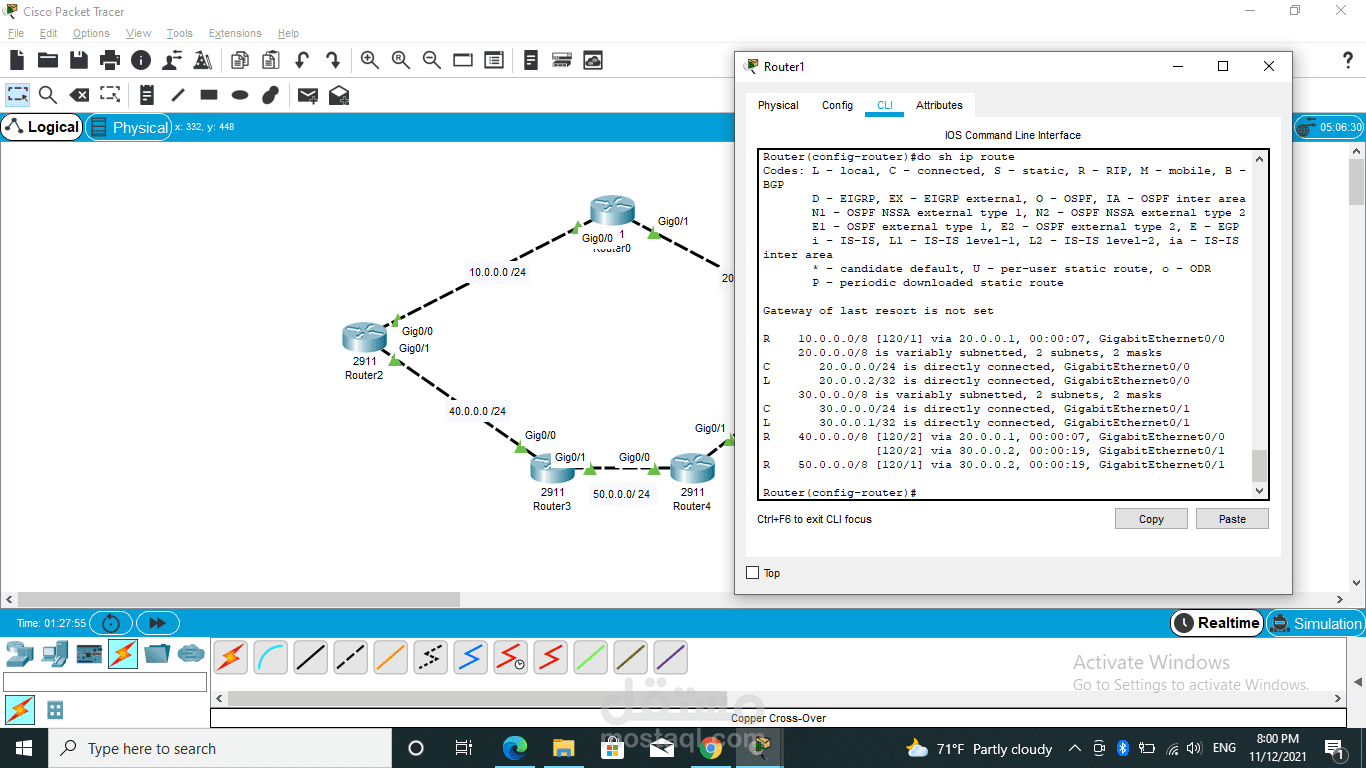Open the Network Information icon
Screen dimensions: 1366x768
pyautogui.click(x=141, y=60)
